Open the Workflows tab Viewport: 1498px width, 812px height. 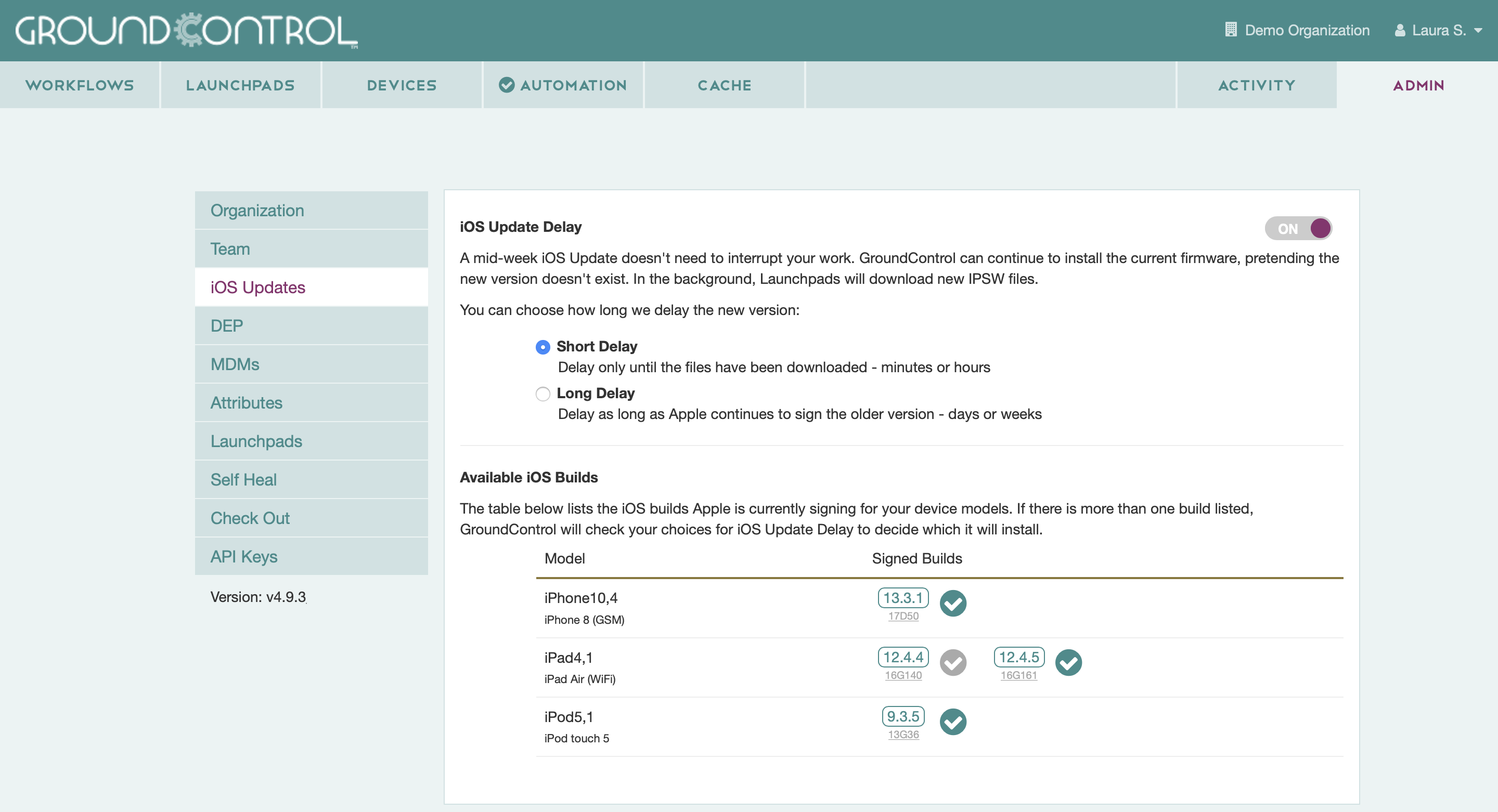[80, 85]
